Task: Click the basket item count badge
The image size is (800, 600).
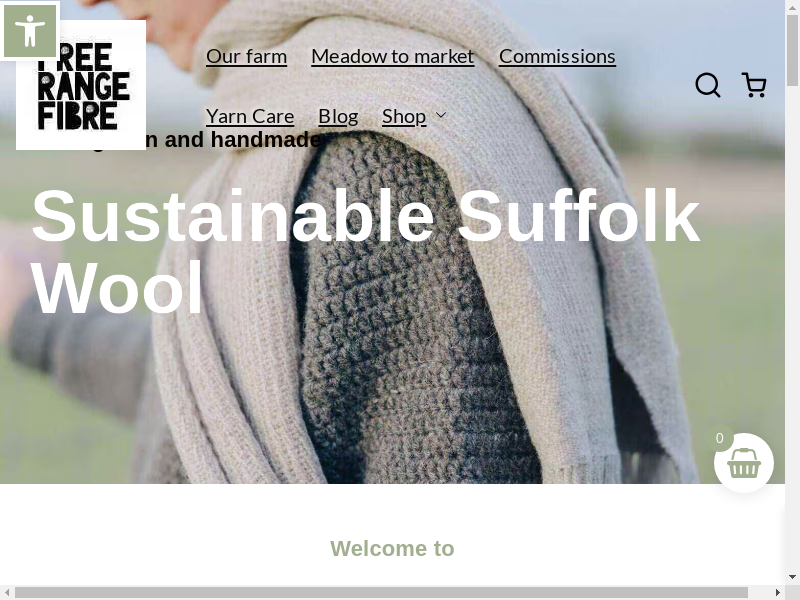Action: pyautogui.click(x=719, y=438)
